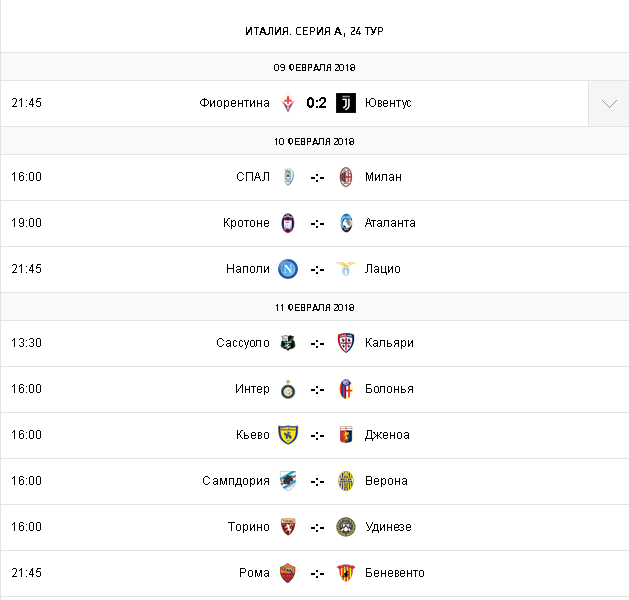This screenshot has height=600, width=629.
Task: Click the Fiorentina club crest icon
Action: (x=288, y=103)
